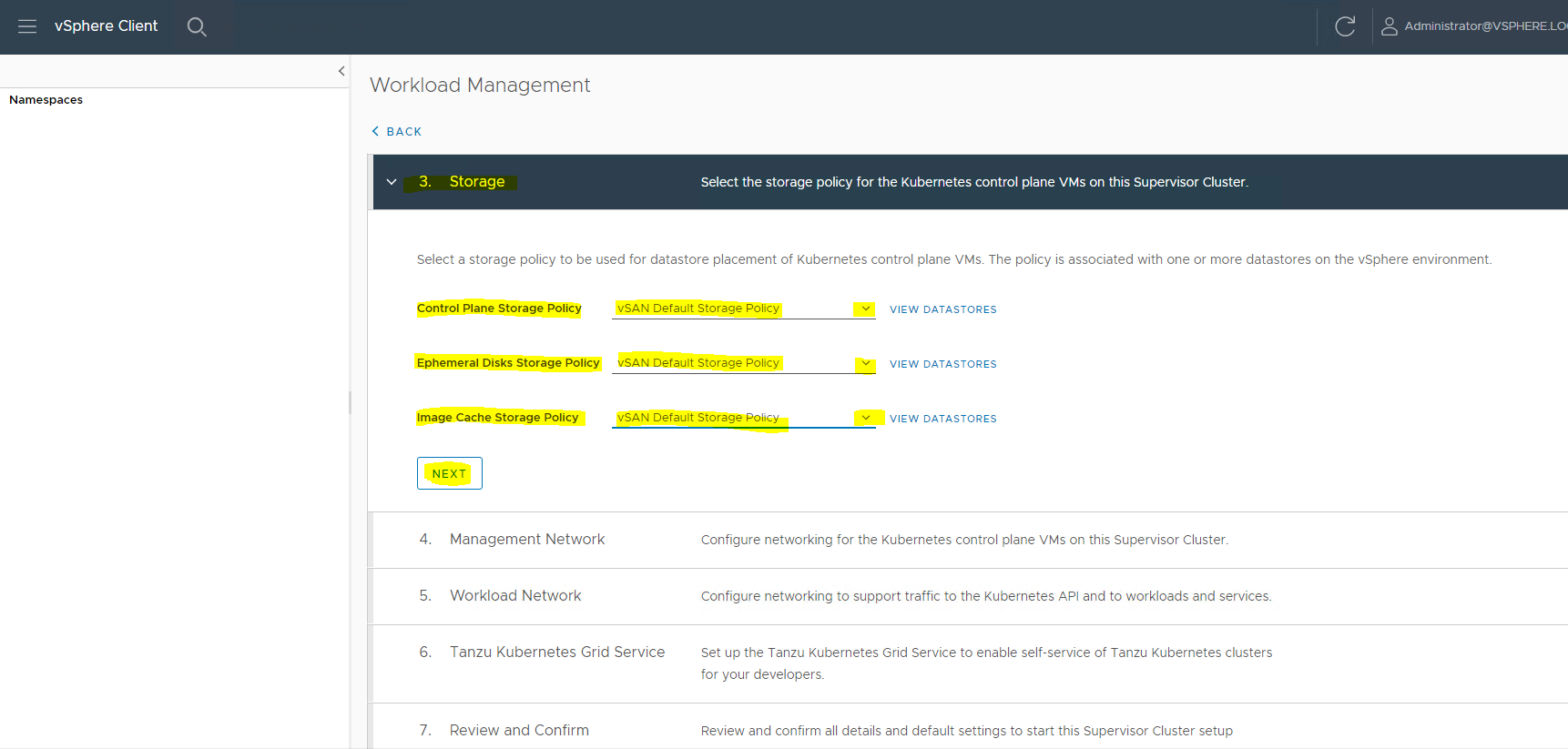View datastores for Ephemeral Disks policy

click(x=943, y=364)
